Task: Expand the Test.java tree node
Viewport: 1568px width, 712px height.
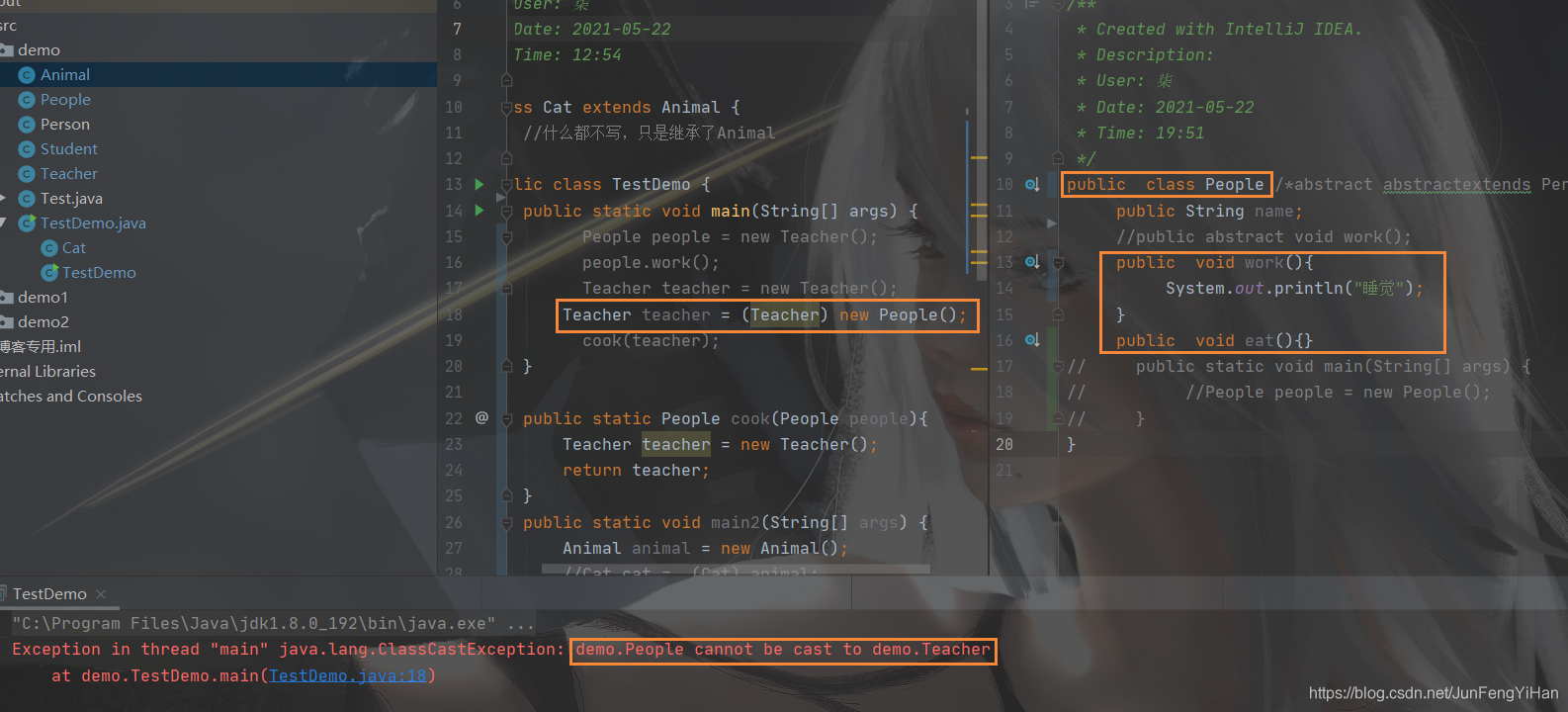Action: [x=3, y=199]
